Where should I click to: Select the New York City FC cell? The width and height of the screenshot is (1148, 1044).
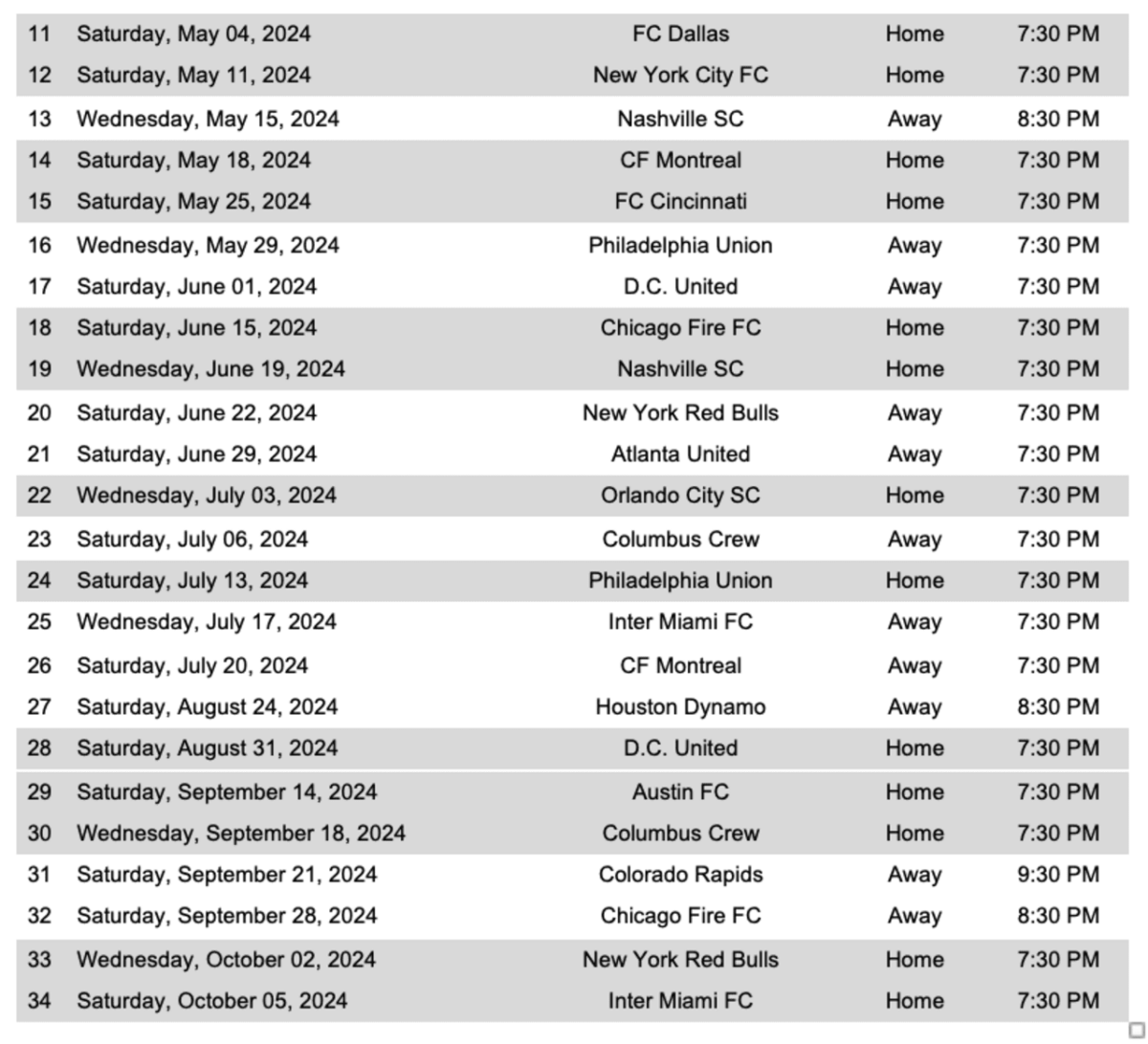pyautogui.click(x=680, y=76)
